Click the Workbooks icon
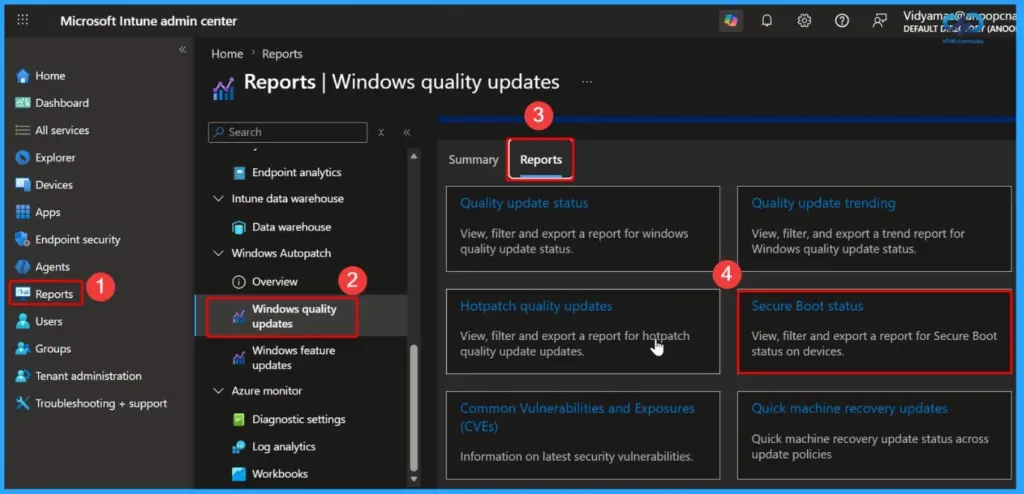 tap(239, 474)
